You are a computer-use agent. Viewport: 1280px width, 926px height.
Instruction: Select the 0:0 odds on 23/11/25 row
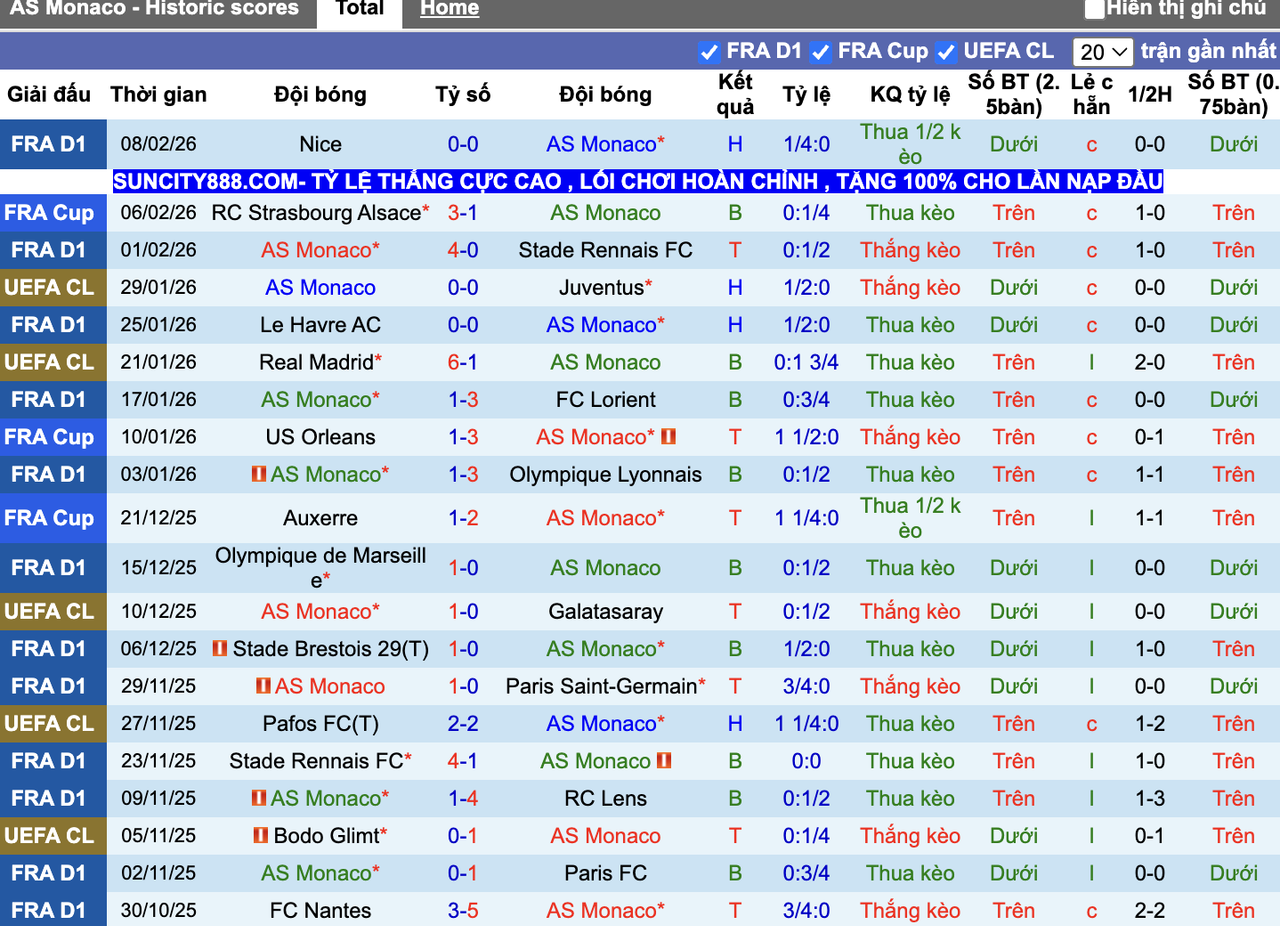[x=806, y=761]
